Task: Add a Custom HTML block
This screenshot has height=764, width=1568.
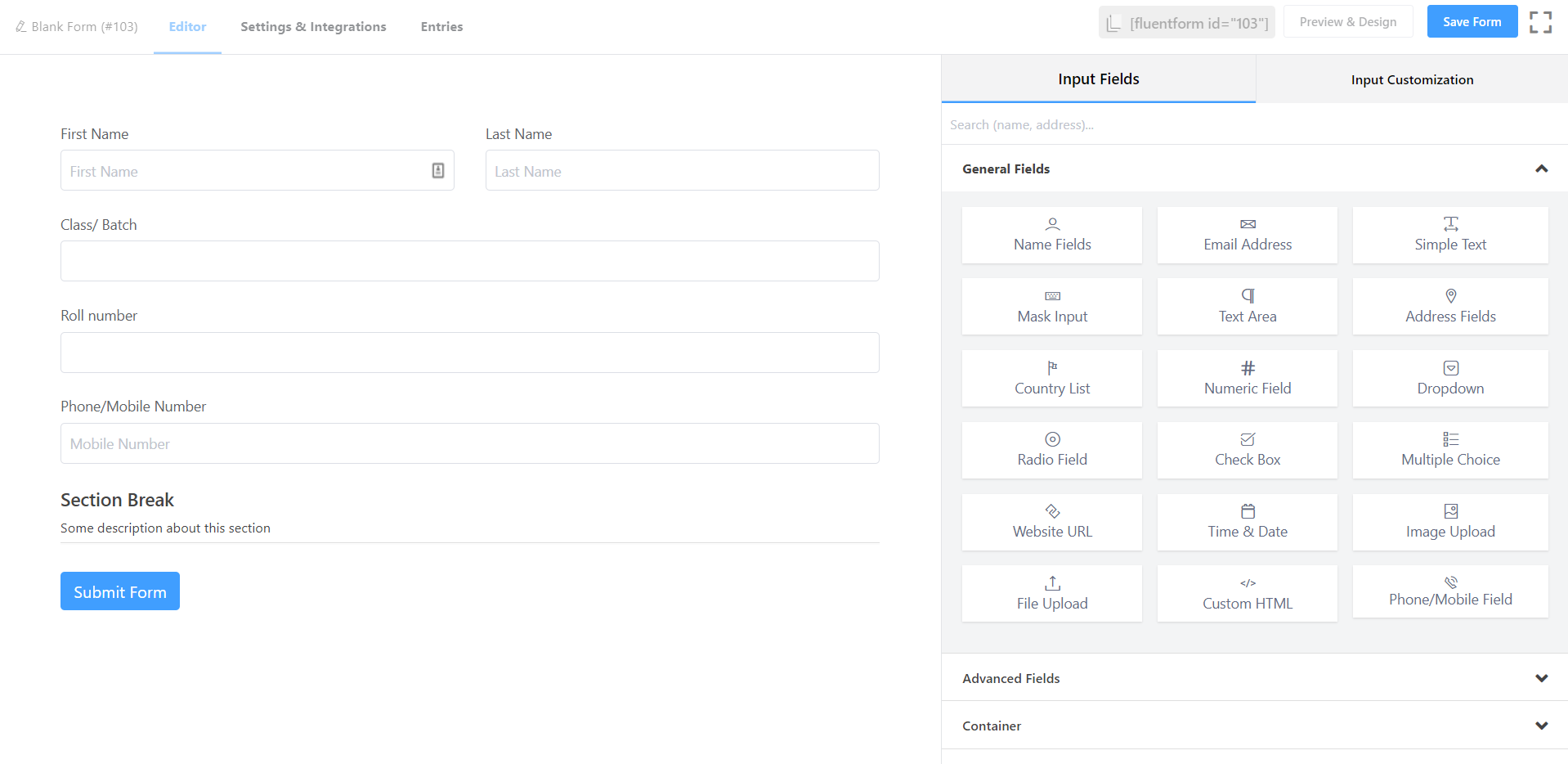Action: pyautogui.click(x=1247, y=595)
